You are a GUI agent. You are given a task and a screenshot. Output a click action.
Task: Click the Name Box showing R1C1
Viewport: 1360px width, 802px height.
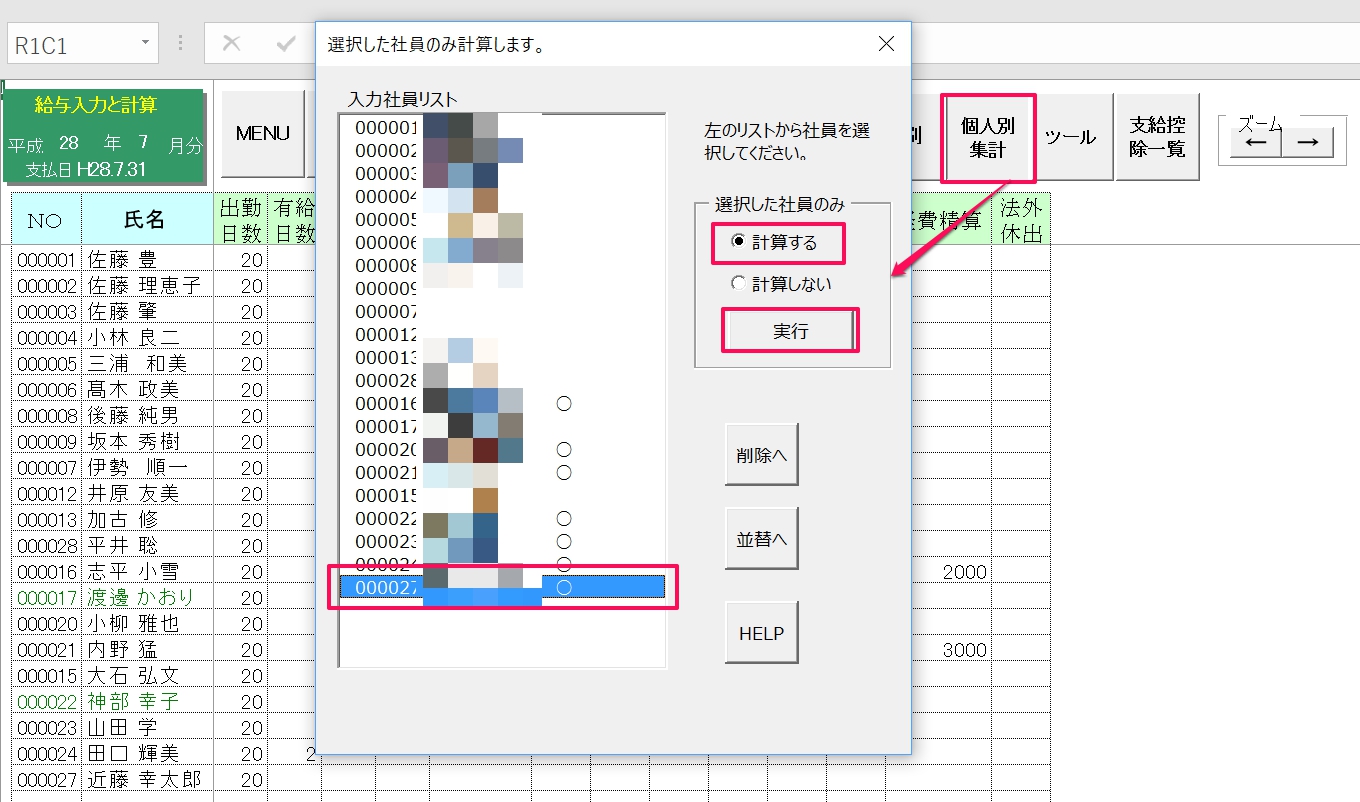click(x=83, y=44)
